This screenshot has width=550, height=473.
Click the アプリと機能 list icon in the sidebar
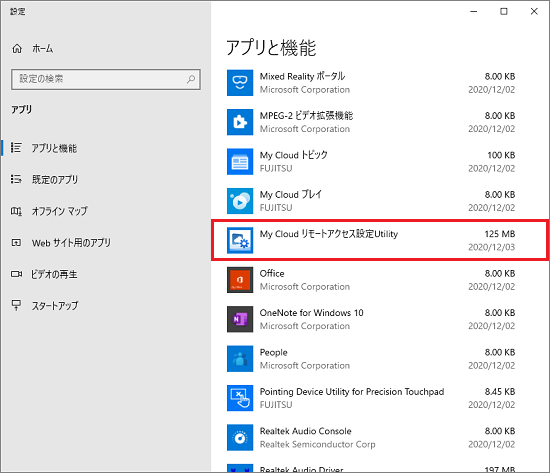pyautogui.click(x=16, y=148)
